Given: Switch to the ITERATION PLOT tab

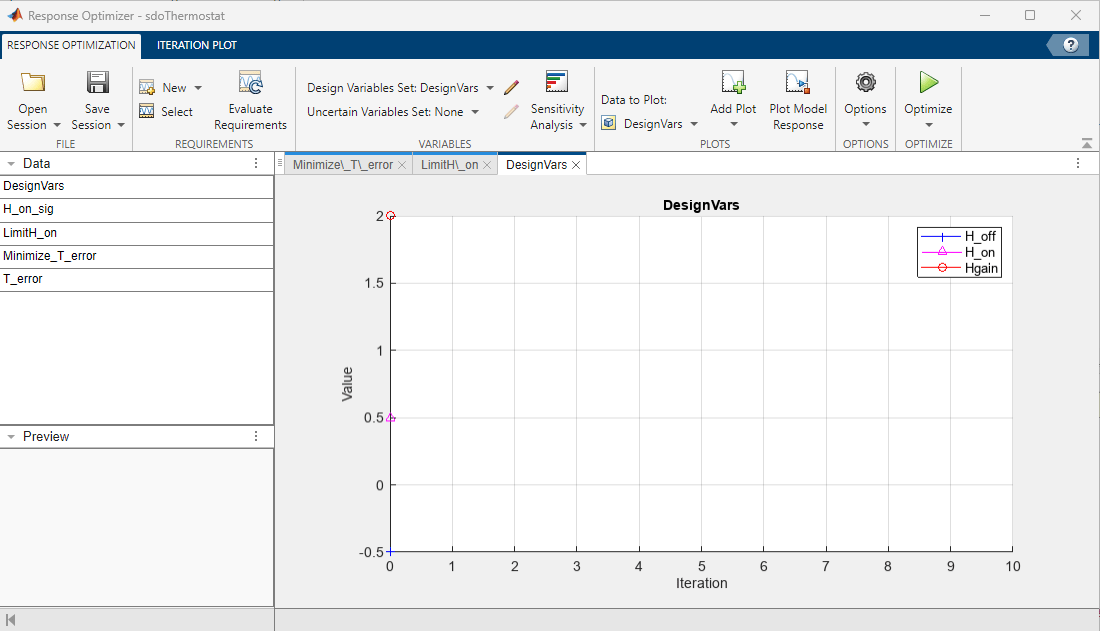Looking at the screenshot, I should pyautogui.click(x=196, y=45).
